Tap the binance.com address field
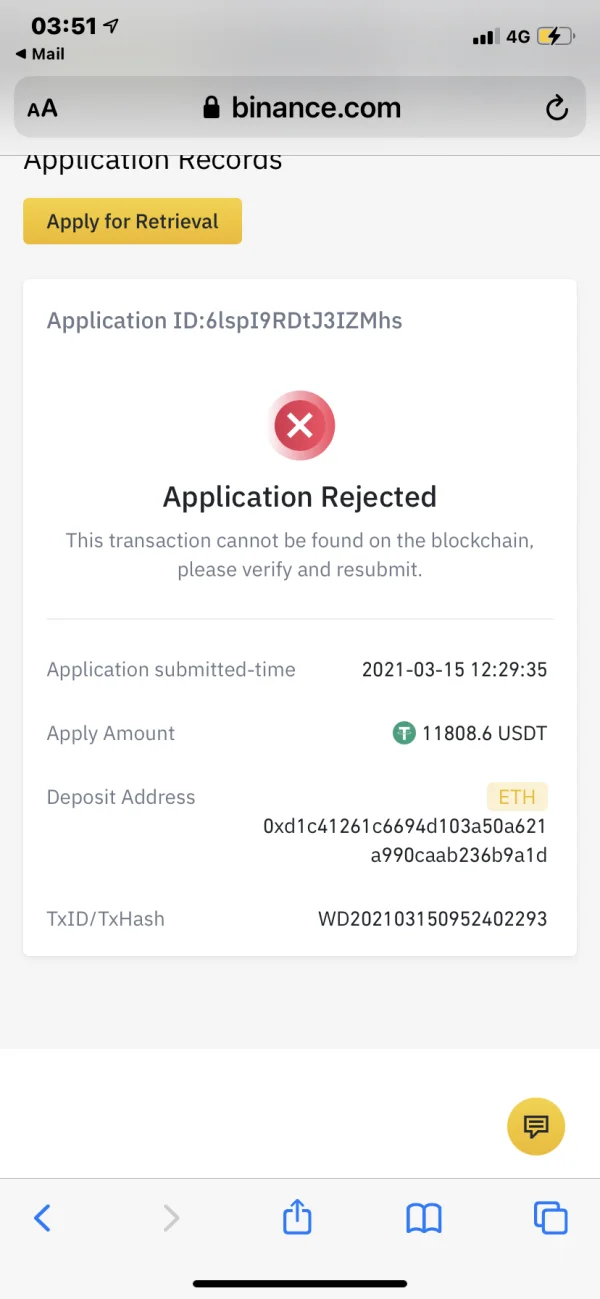This screenshot has width=600, height=1299. (x=315, y=108)
